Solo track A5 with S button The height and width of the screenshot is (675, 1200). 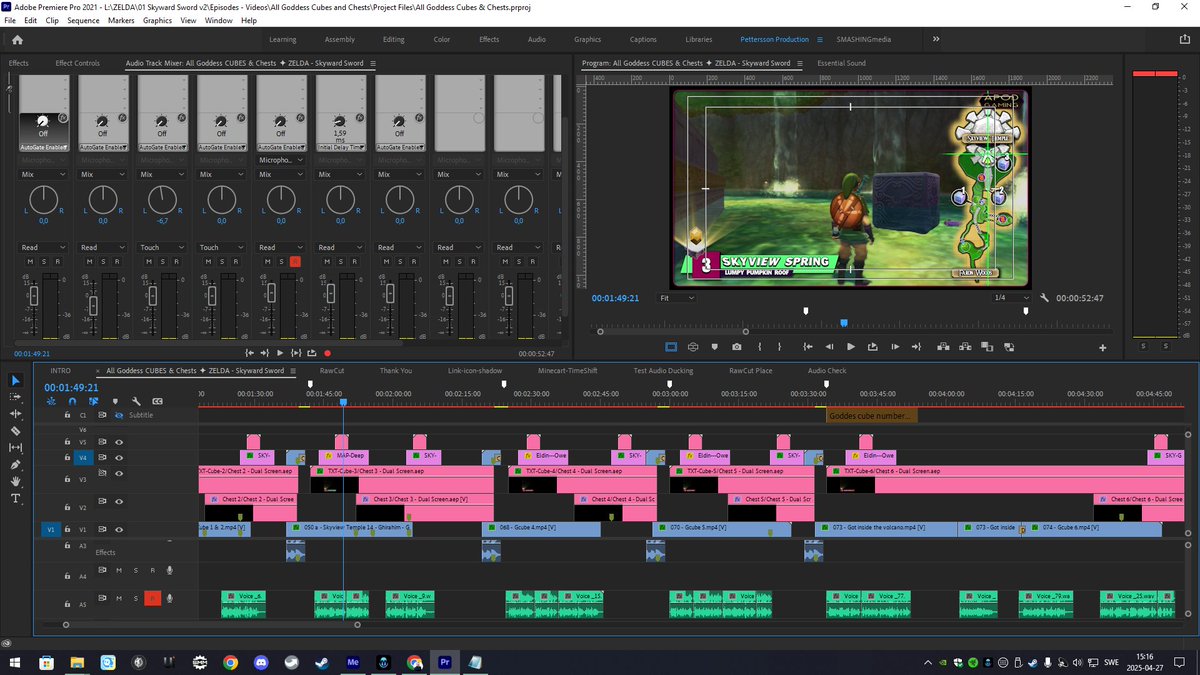click(136, 598)
